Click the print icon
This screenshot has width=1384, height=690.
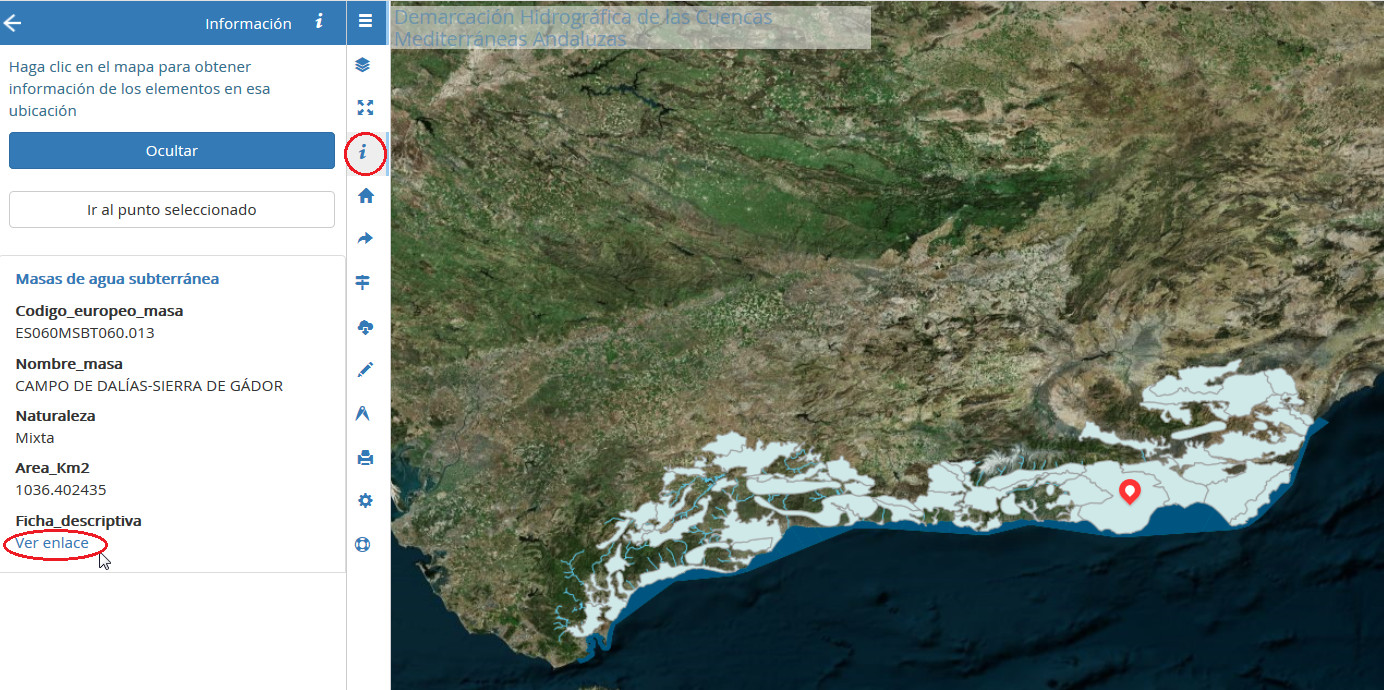point(365,458)
